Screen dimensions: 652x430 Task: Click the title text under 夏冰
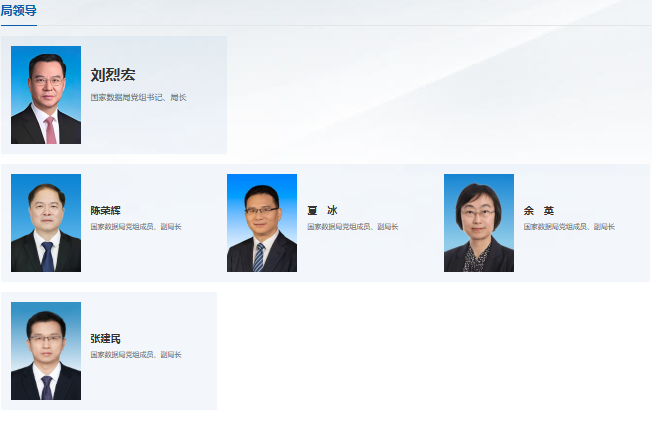tap(352, 227)
